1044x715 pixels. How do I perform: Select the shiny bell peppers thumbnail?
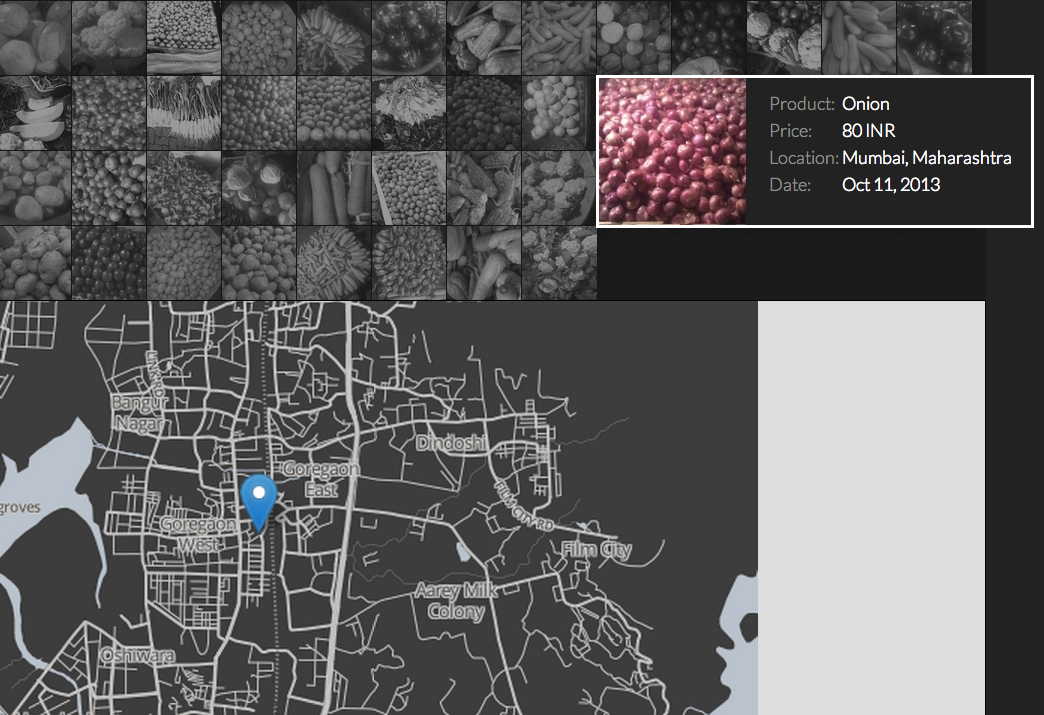click(934, 37)
